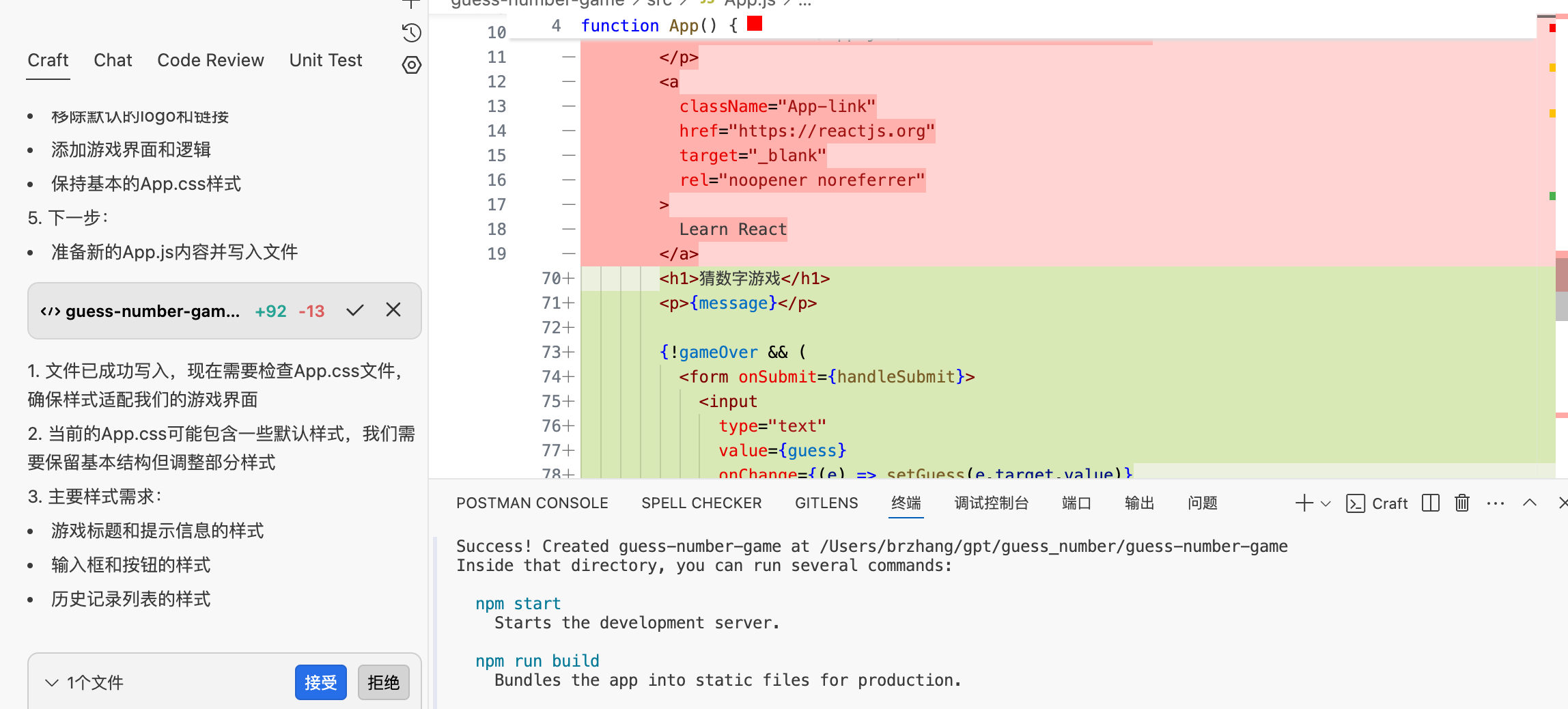Viewport: 1568px width, 709px height.
Task: Click the '历史记录列表的样式' bullet
Action: 131,599
